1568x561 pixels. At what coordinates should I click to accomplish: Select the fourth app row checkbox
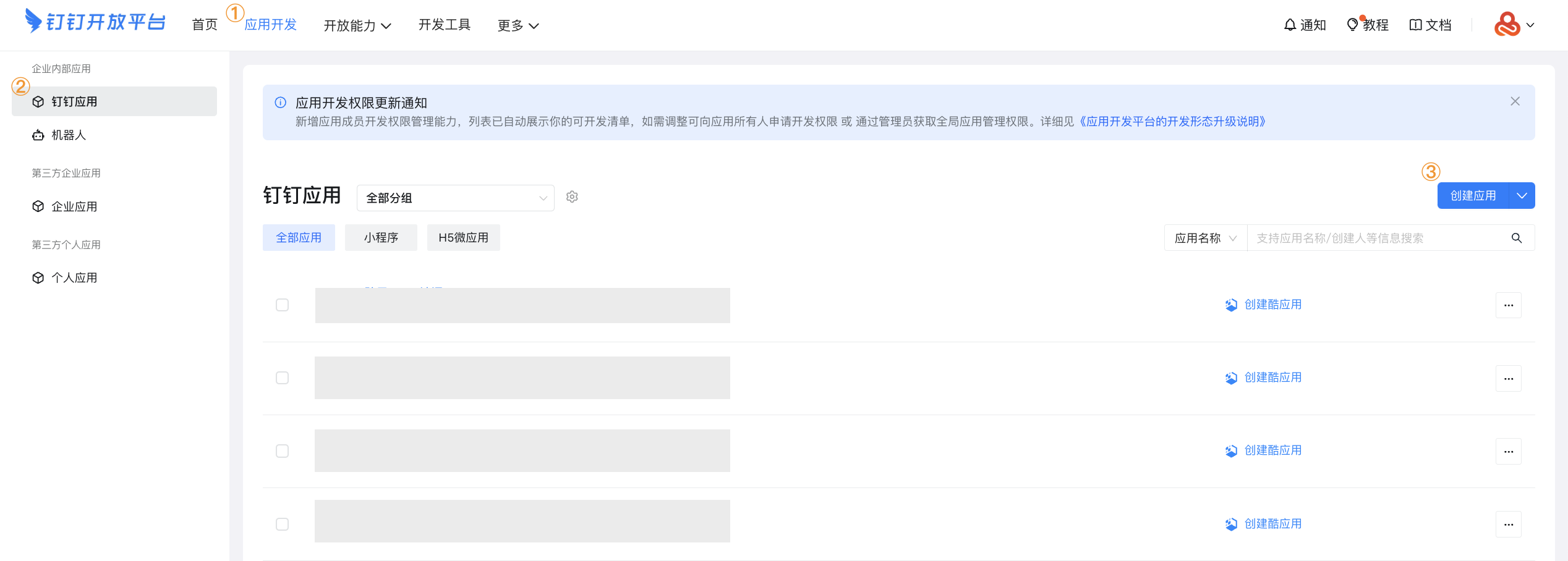(283, 524)
